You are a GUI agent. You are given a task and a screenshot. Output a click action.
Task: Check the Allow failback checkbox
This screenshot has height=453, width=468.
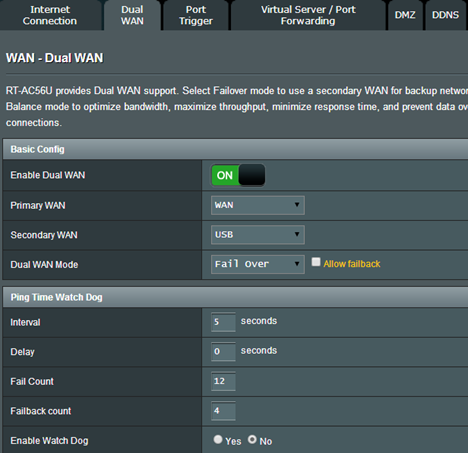pos(316,262)
